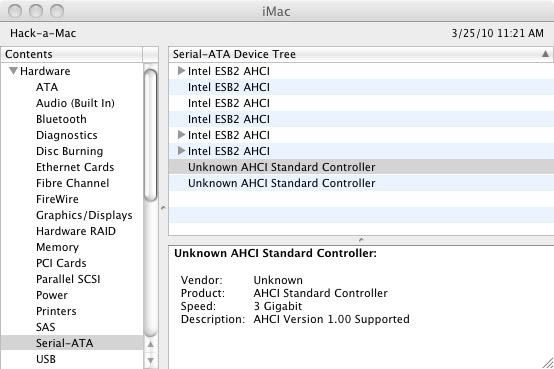The image size is (554, 369).
Task: Click the sidebar scroll down arrow
Action: (151, 361)
